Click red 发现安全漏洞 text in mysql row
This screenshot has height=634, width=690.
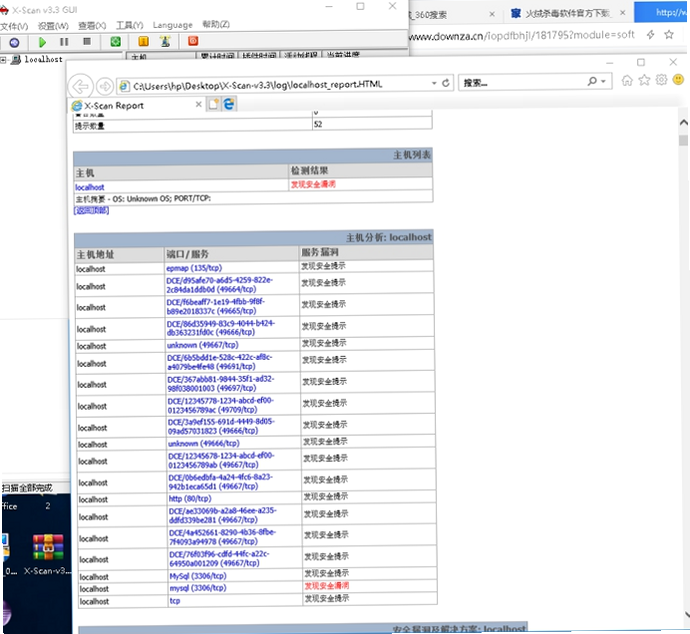coord(327,586)
